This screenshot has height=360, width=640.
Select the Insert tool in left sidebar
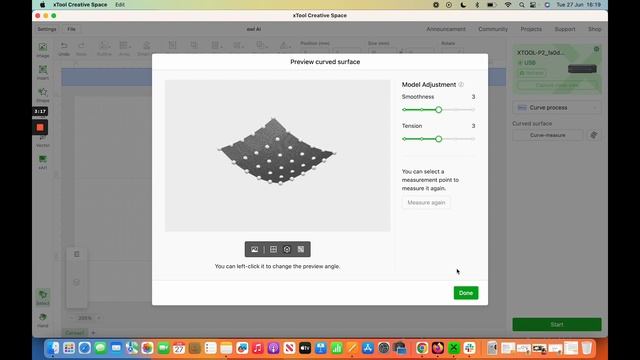coord(43,72)
